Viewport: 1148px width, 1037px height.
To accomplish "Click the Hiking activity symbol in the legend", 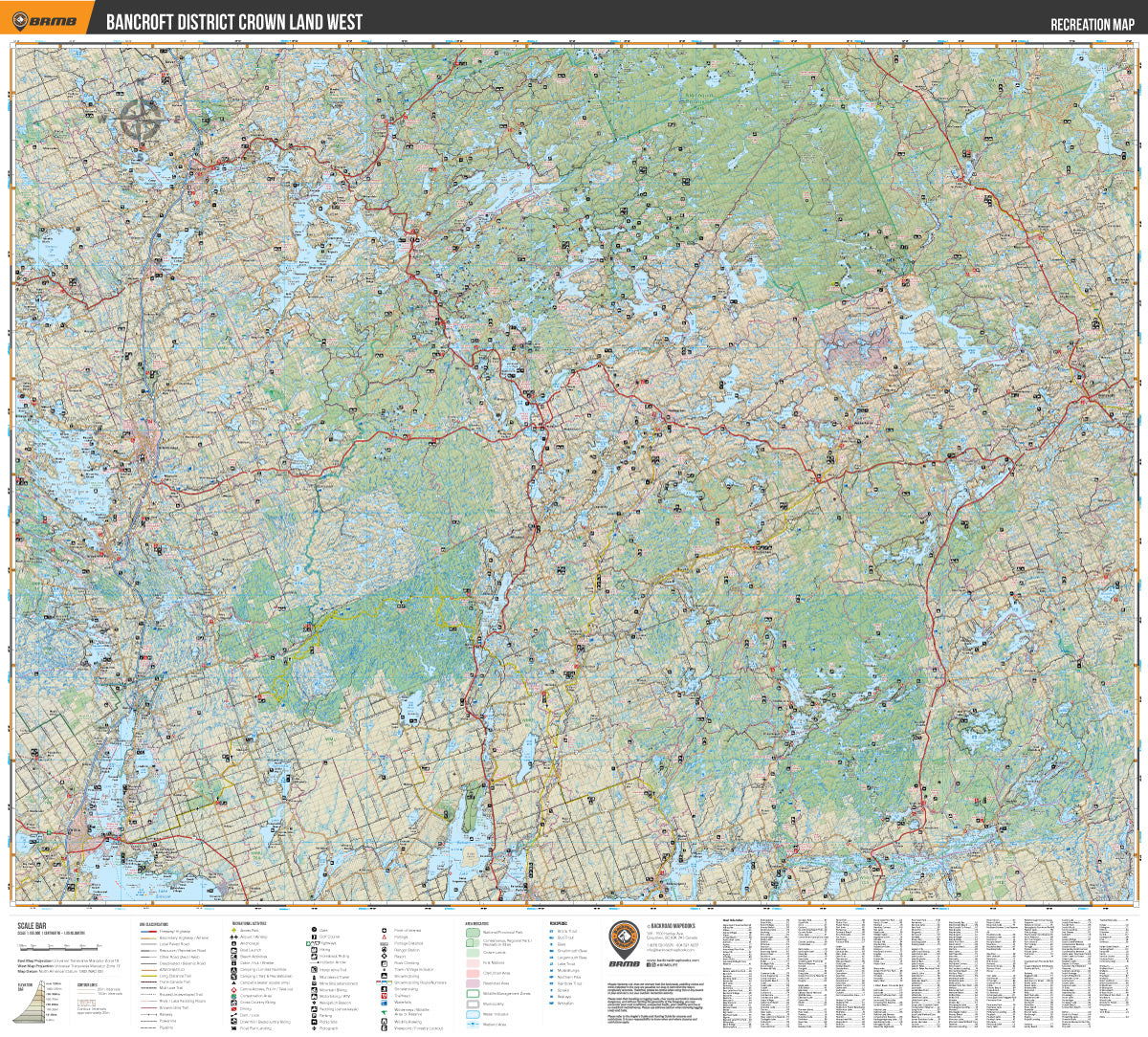I will pyautogui.click(x=313, y=950).
